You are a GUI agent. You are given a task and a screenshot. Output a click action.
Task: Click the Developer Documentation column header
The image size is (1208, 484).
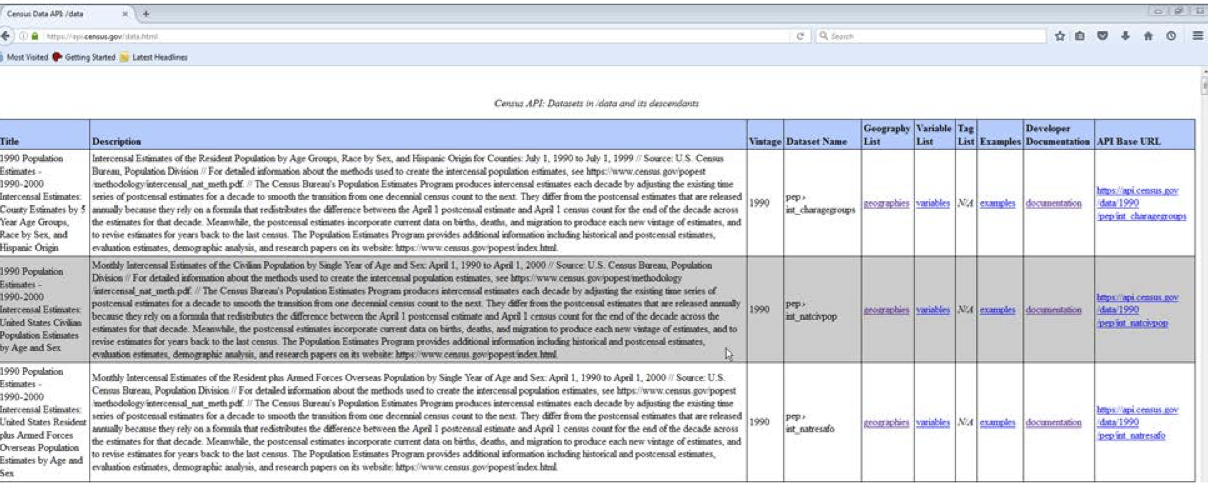[1058, 135]
